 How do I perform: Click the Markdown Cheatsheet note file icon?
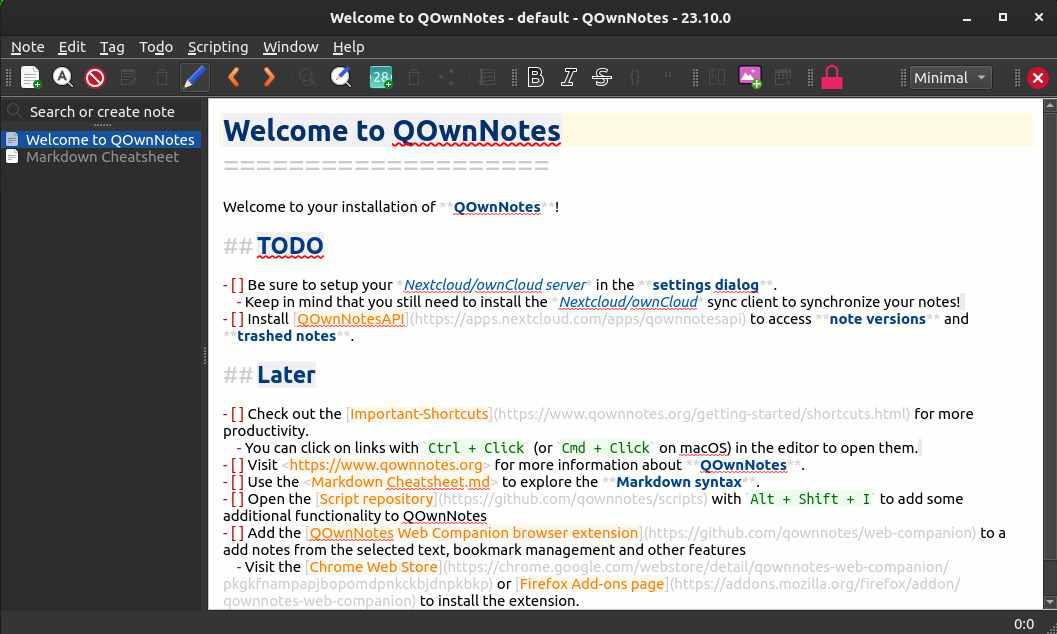12,156
